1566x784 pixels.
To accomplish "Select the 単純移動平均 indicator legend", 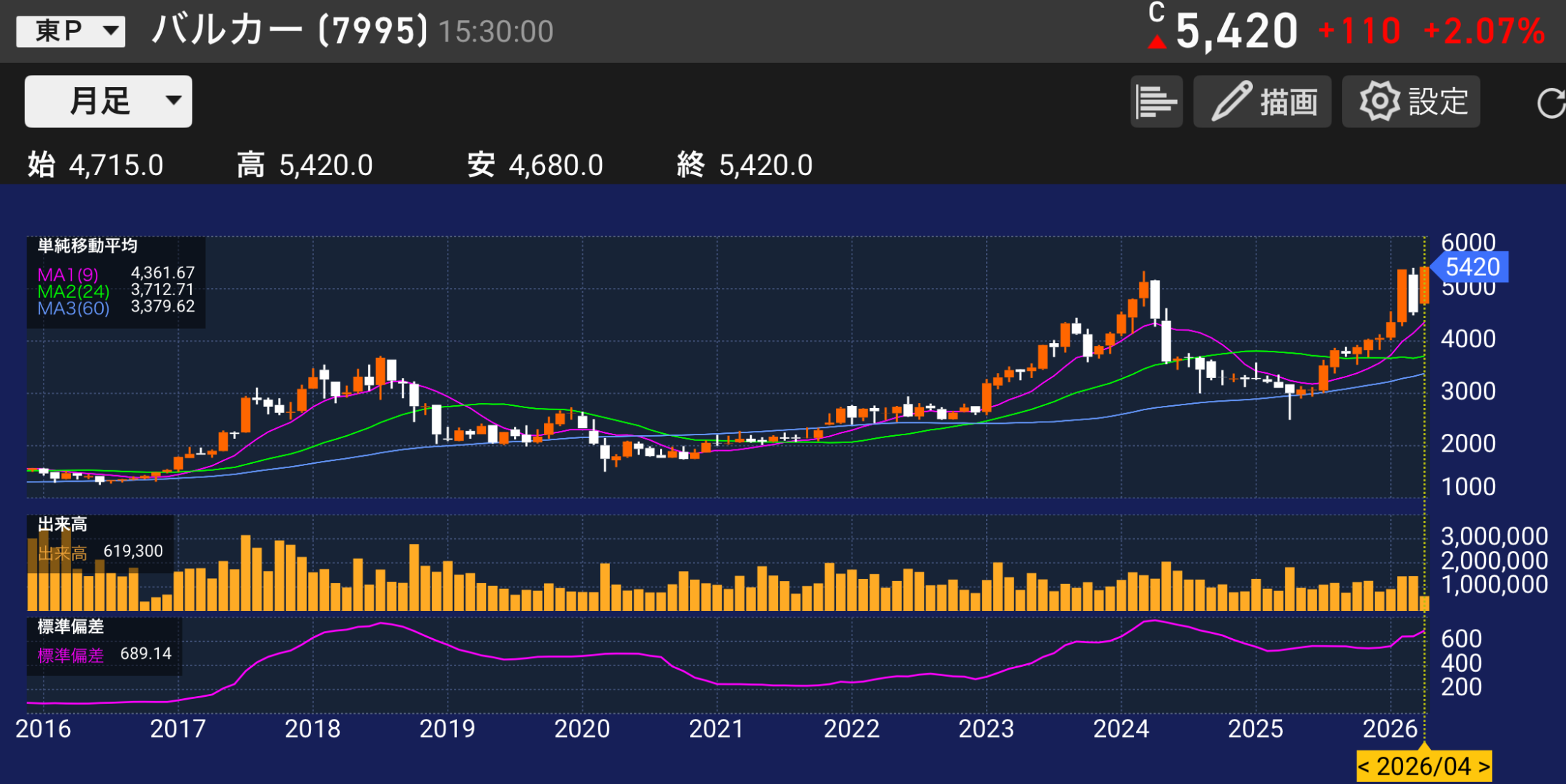I will pos(87,246).
